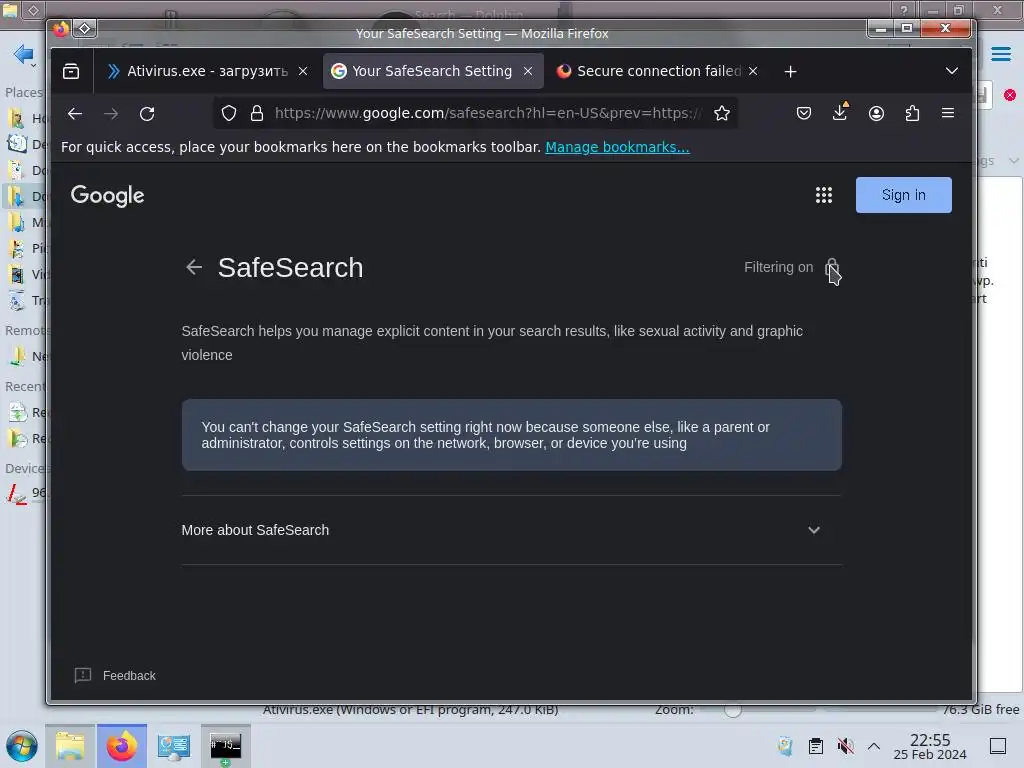
Task: Click the Sign in button
Action: pyautogui.click(x=903, y=195)
